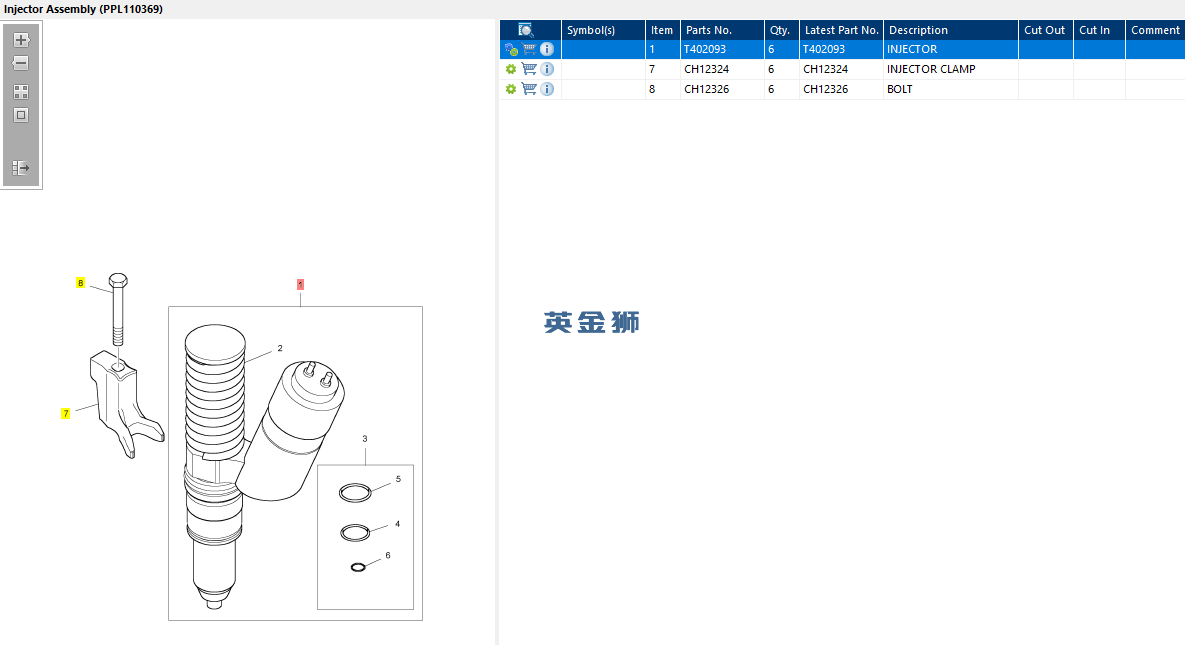Click callout 3 above seal kit box
Viewport: 1185px width, 645px height.
[x=364, y=439]
